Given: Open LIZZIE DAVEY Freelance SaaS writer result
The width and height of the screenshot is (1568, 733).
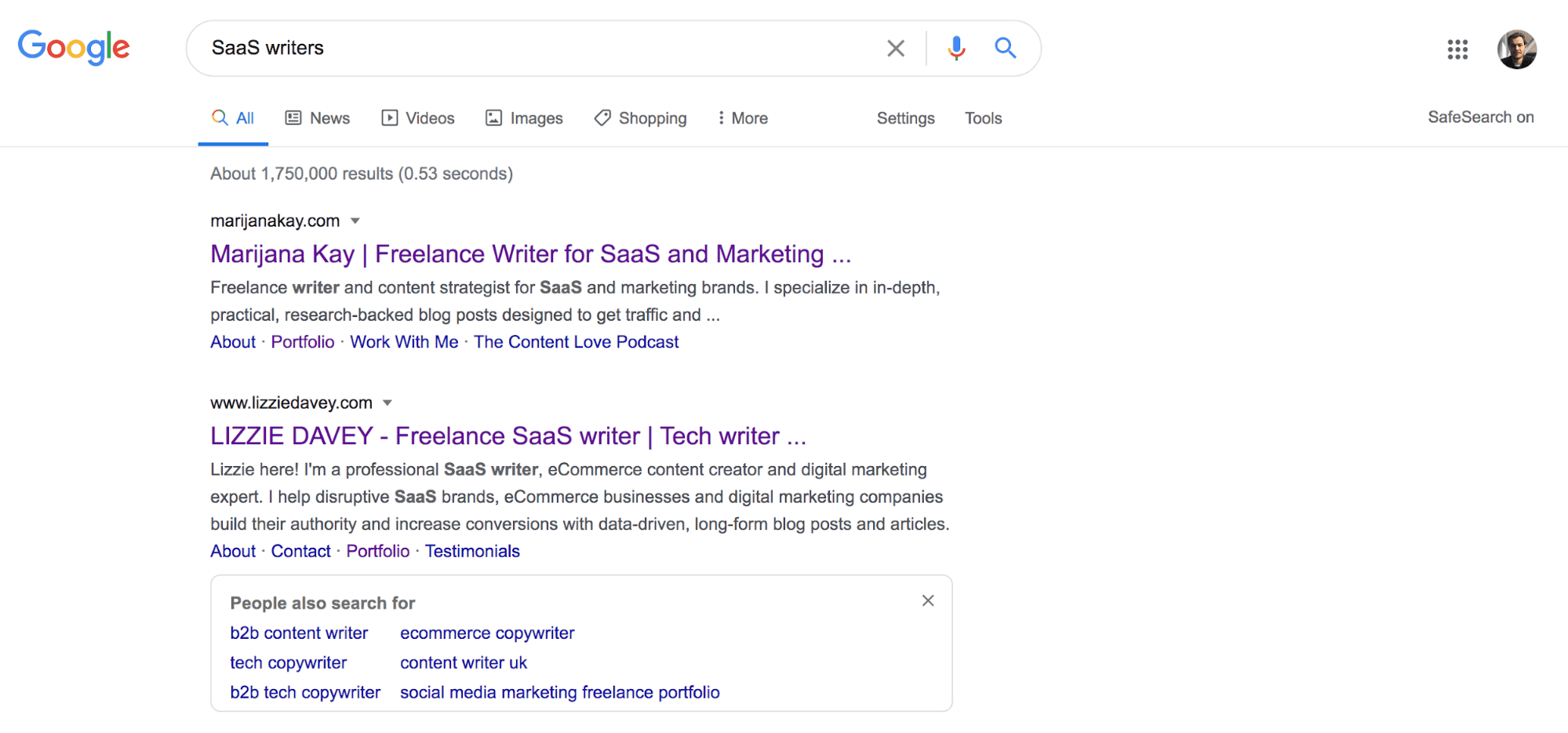Looking at the screenshot, I should click(x=508, y=436).
